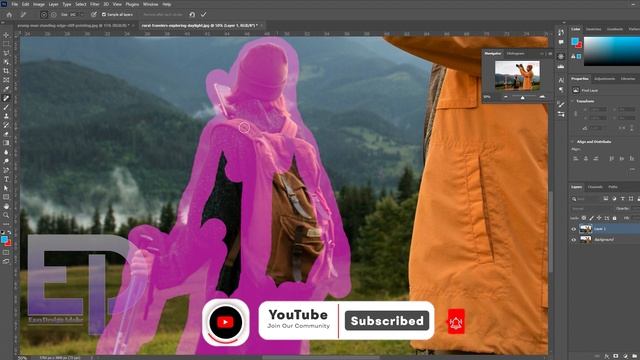Select the Path Selection tool
Screen dimensions: 640x360
(x=6, y=188)
